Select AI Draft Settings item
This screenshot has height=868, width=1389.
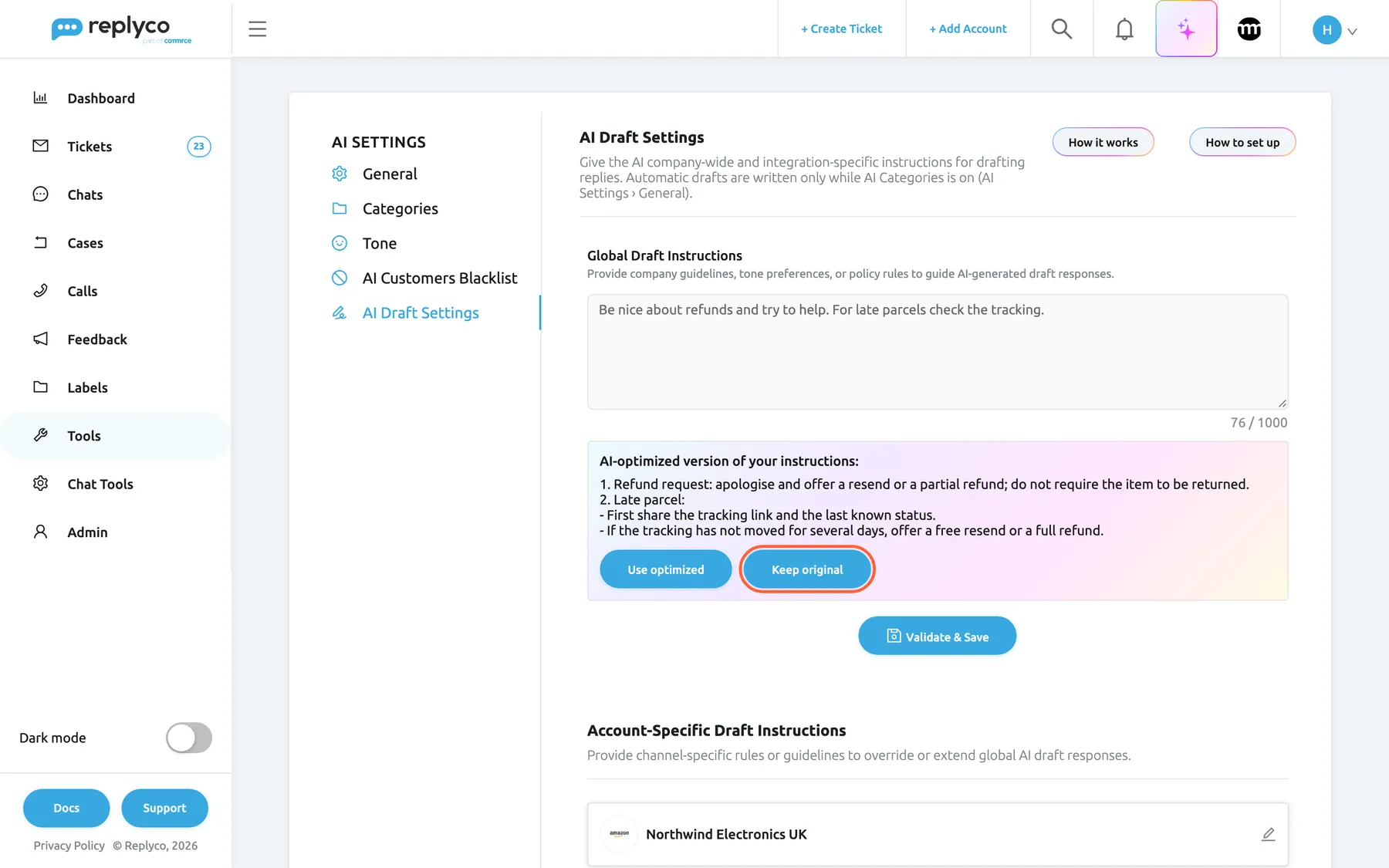click(421, 312)
